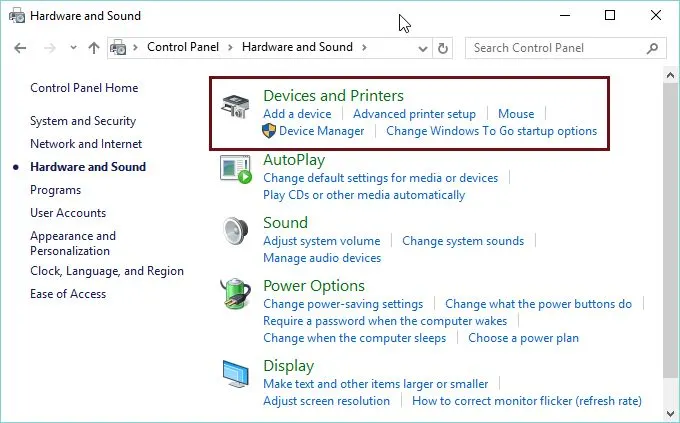The height and width of the screenshot is (423, 680).
Task: Click the back arrow navigation button
Action: pyautogui.click(x=20, y=48)
